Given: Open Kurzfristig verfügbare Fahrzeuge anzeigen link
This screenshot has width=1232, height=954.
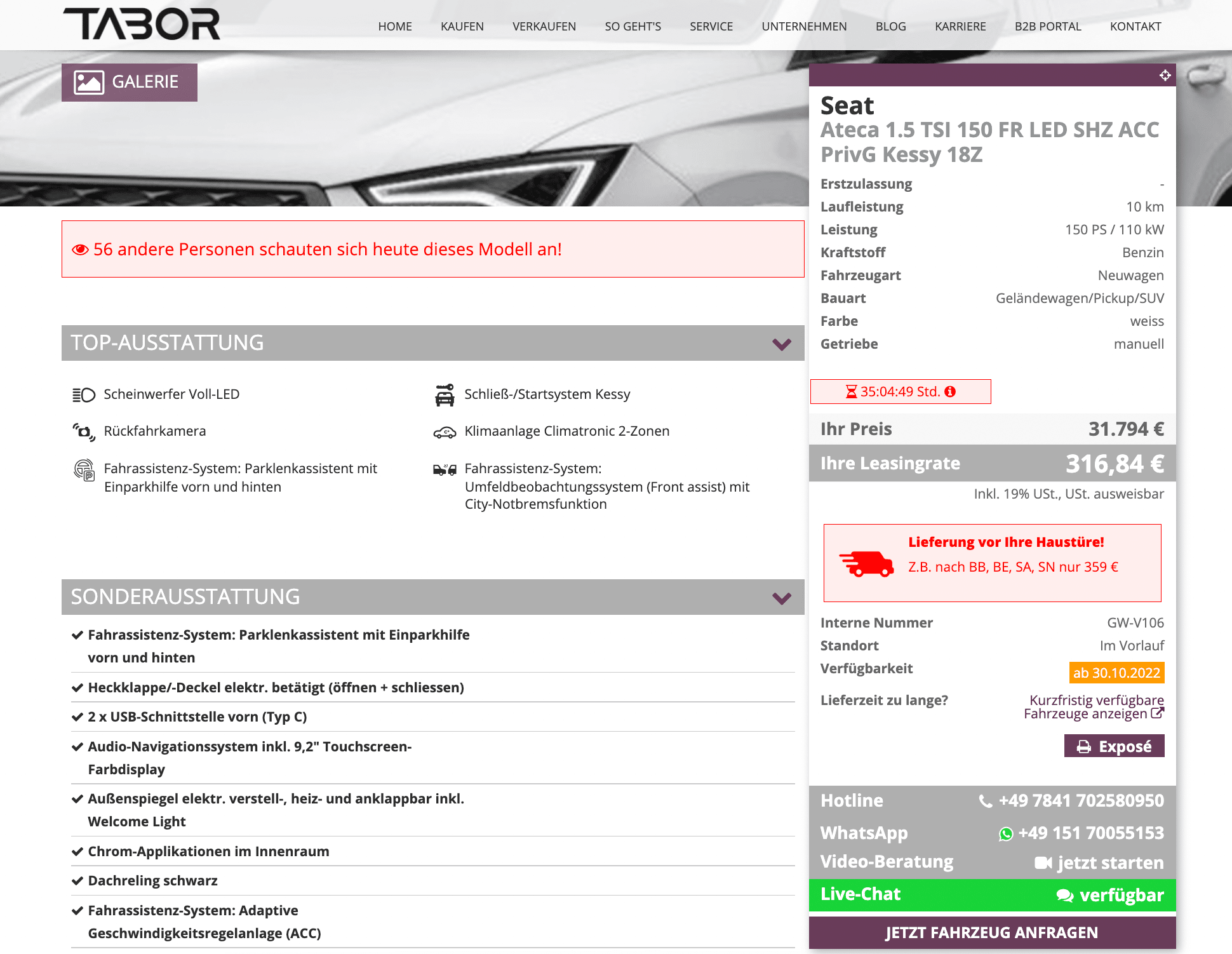Looking at the screenshot, I should click(x=1094, y=707).
